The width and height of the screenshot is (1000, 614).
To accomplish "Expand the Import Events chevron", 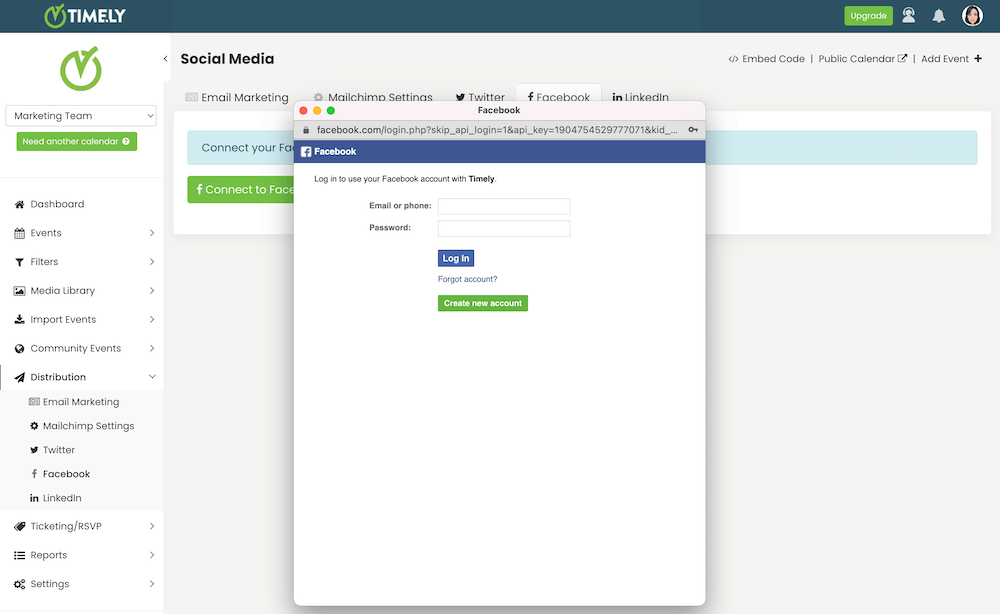I will click(152, 319).
